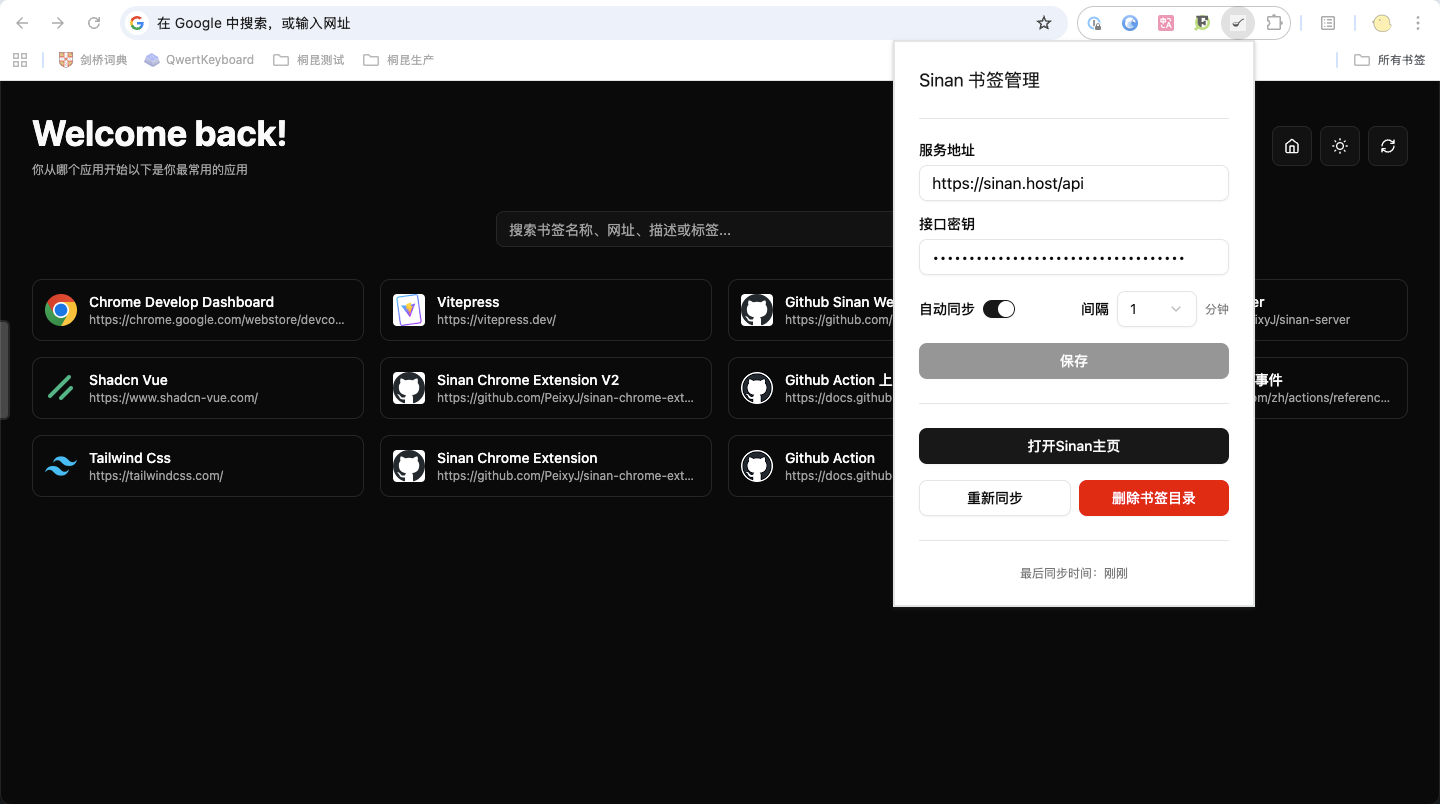Screen dimensions: 1440x804
Task: Click the Shadcn Vue logo icon
Action: click(61, 388)
